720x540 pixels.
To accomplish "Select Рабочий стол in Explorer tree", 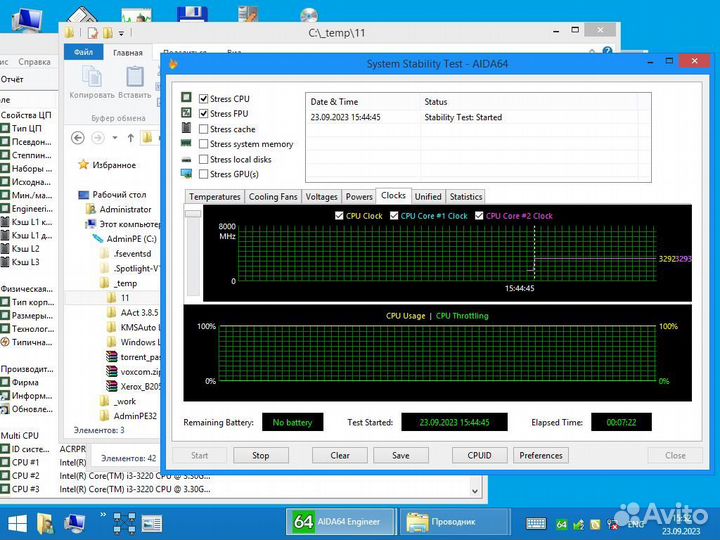I will [x=119, y=195].
